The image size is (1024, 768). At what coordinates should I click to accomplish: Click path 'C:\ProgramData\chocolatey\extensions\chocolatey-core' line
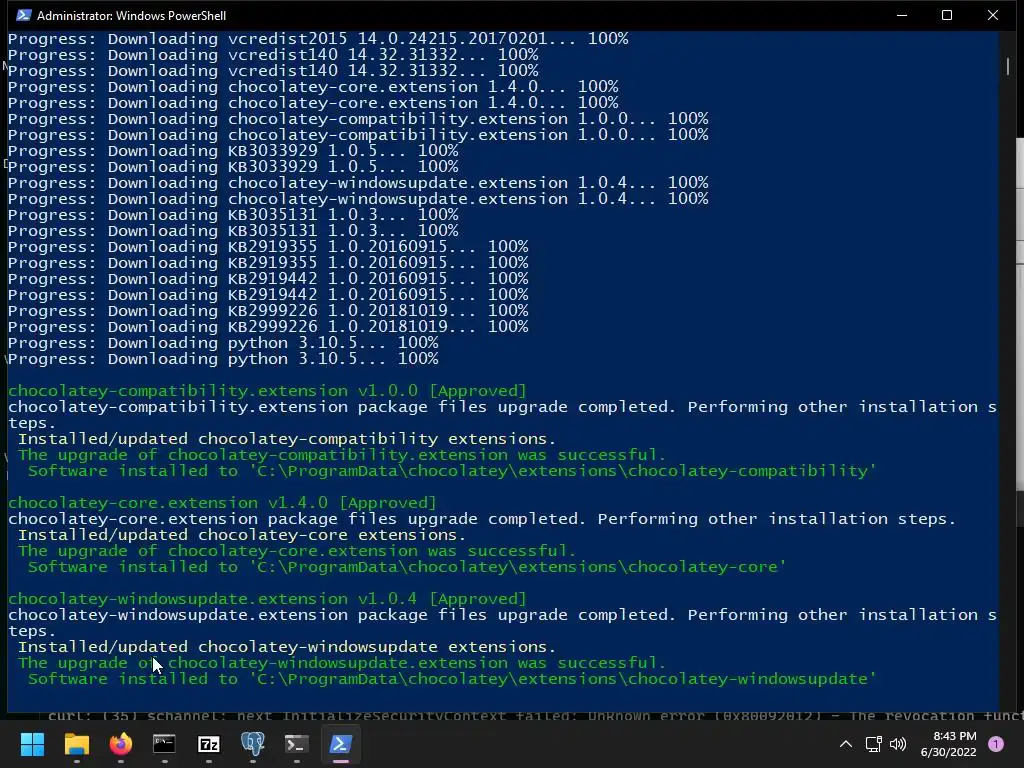pyautogui.click(x=407, y=567)
